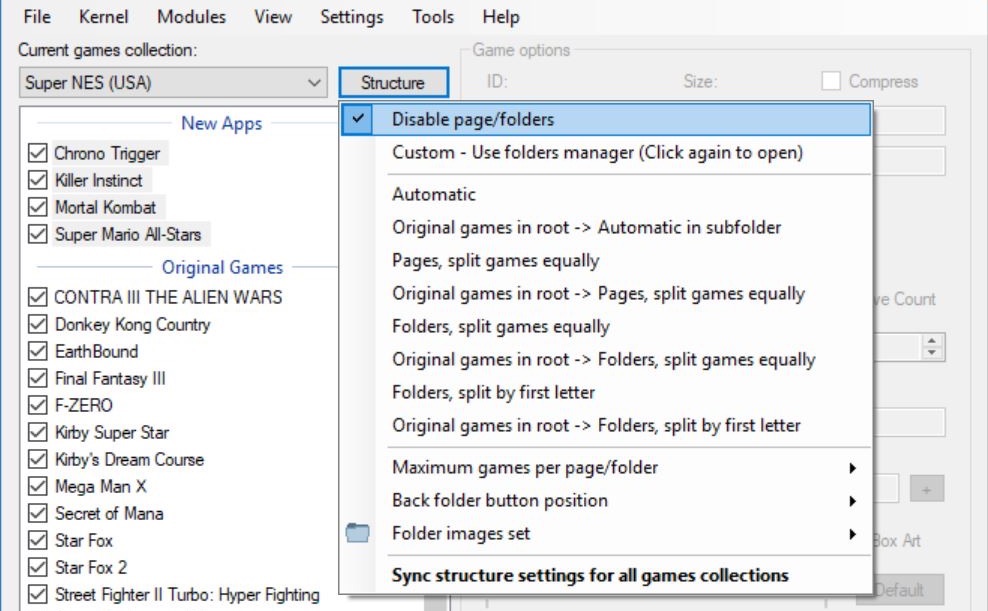Image resolution: width=988 pixels, height=611 pixels.
Task: Click Sync structure settings for all games collections
Action: point(606,575)
